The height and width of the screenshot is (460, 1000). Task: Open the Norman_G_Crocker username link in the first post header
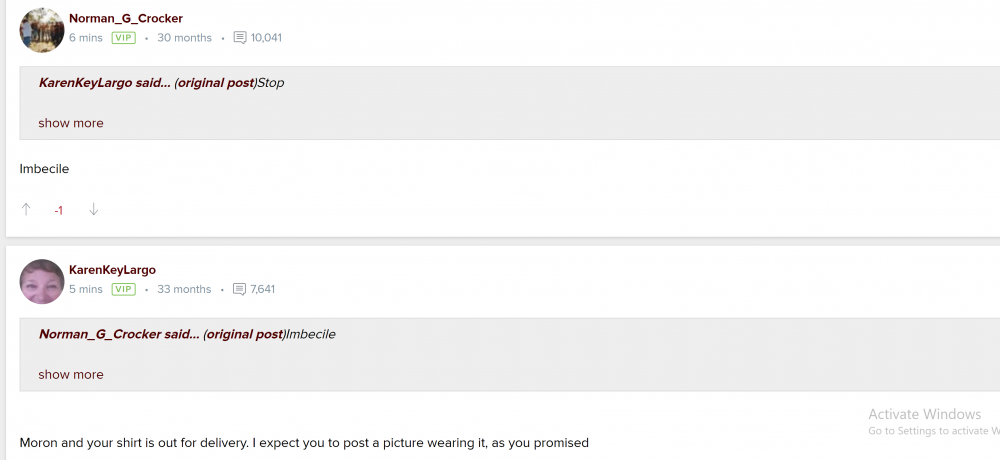(126, 18)
